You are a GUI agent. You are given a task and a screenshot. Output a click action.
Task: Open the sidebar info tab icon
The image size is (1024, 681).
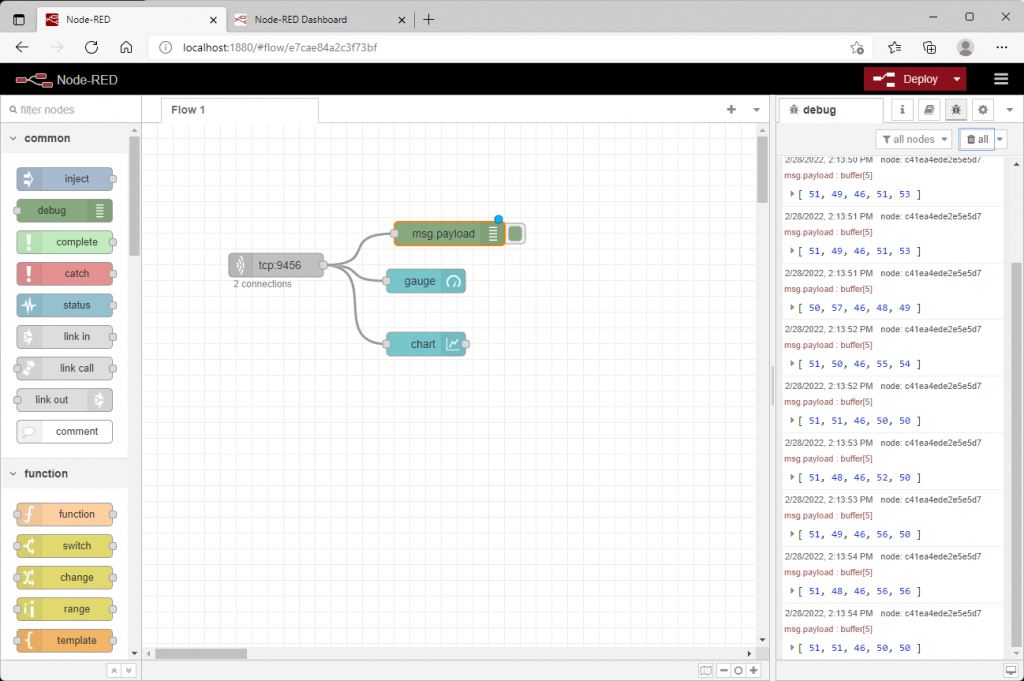point(903,110)
